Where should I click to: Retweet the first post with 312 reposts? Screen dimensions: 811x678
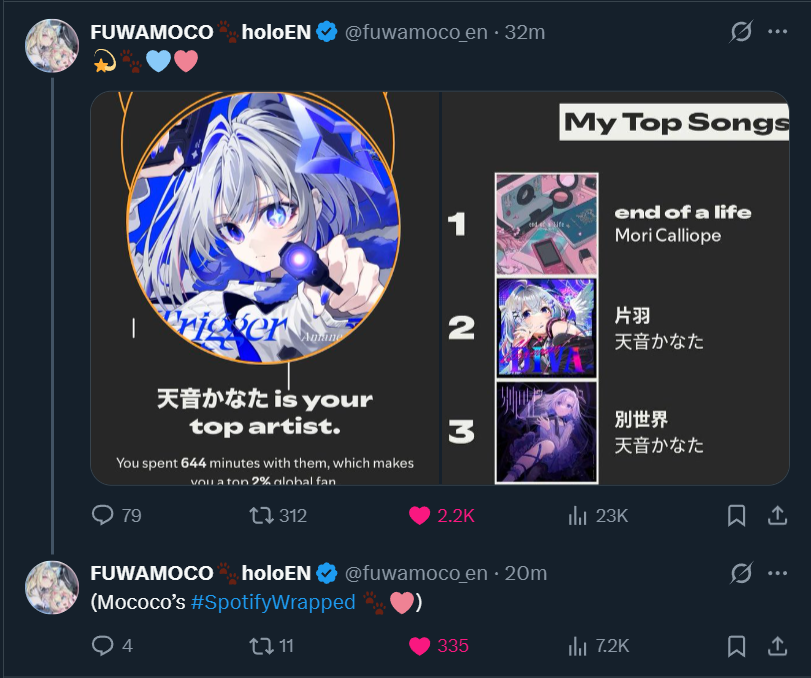click(x=262, y=516)
